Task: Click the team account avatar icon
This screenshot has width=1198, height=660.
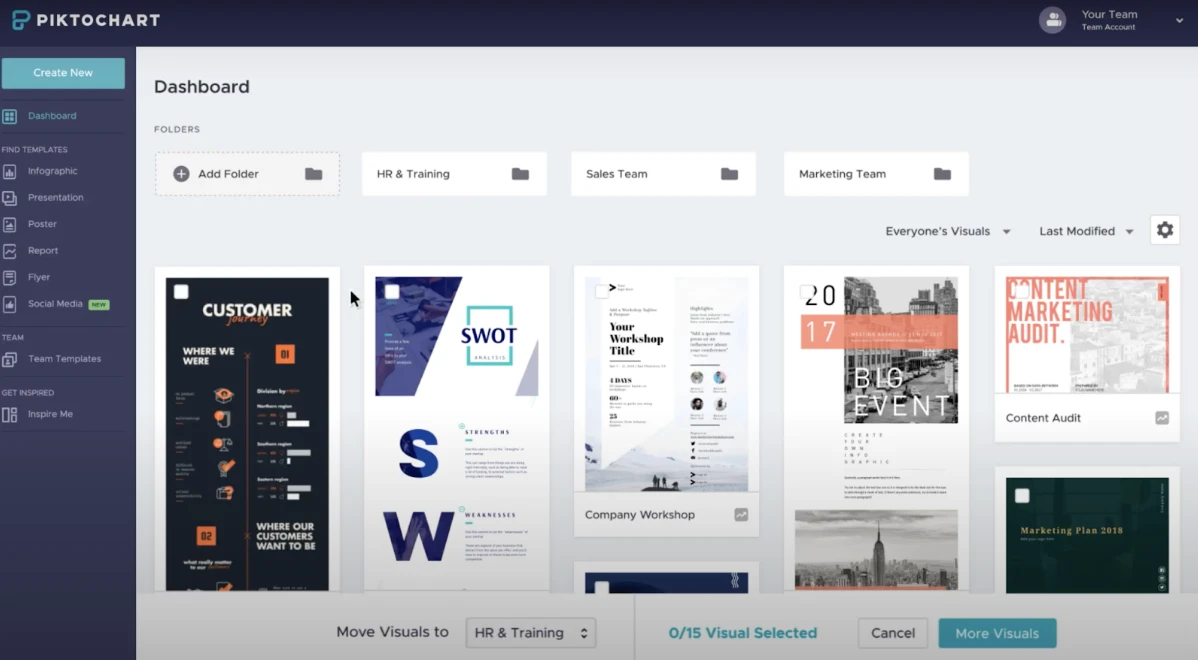Action: point(1052,20)
